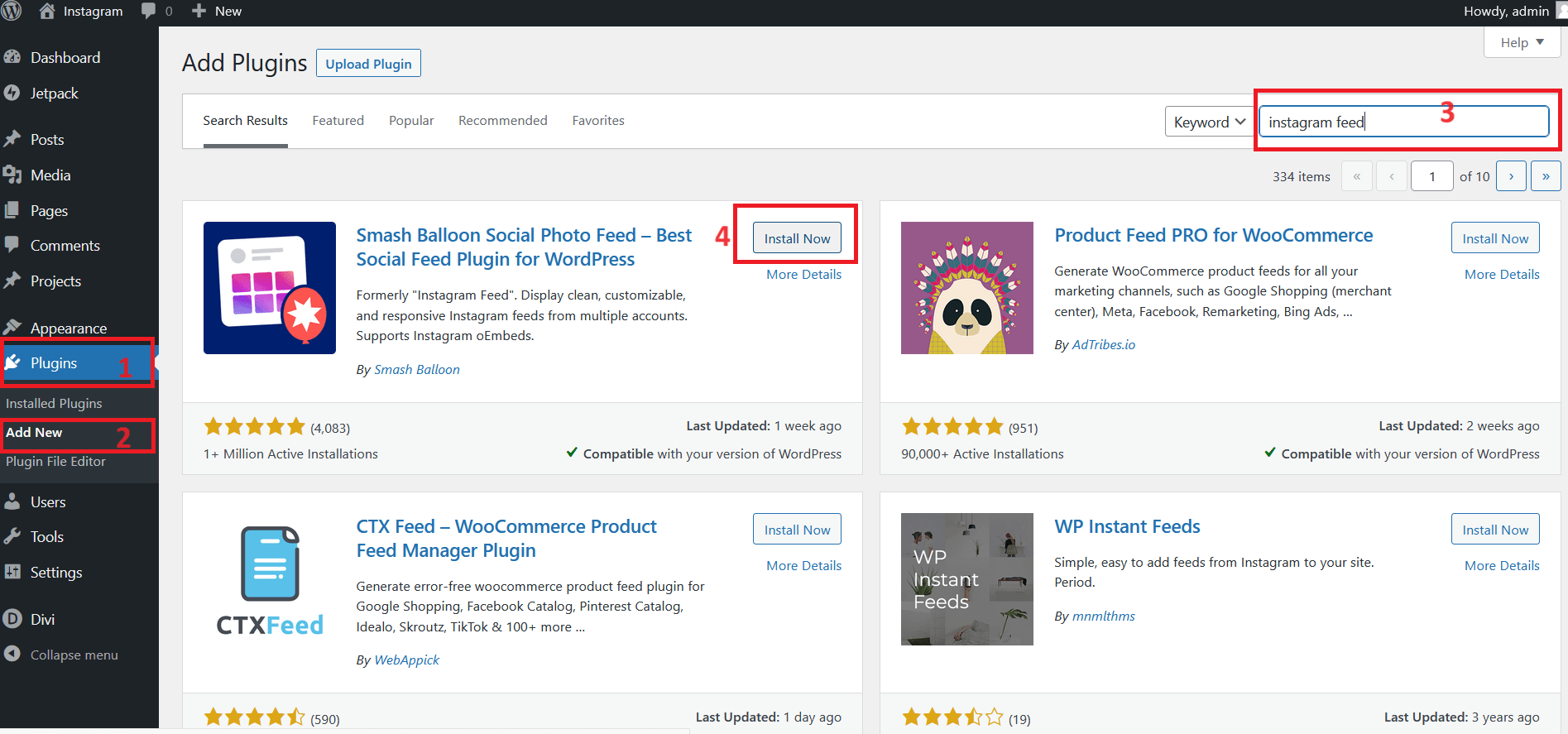Click "1+ Million Active Installations" text

290,454
